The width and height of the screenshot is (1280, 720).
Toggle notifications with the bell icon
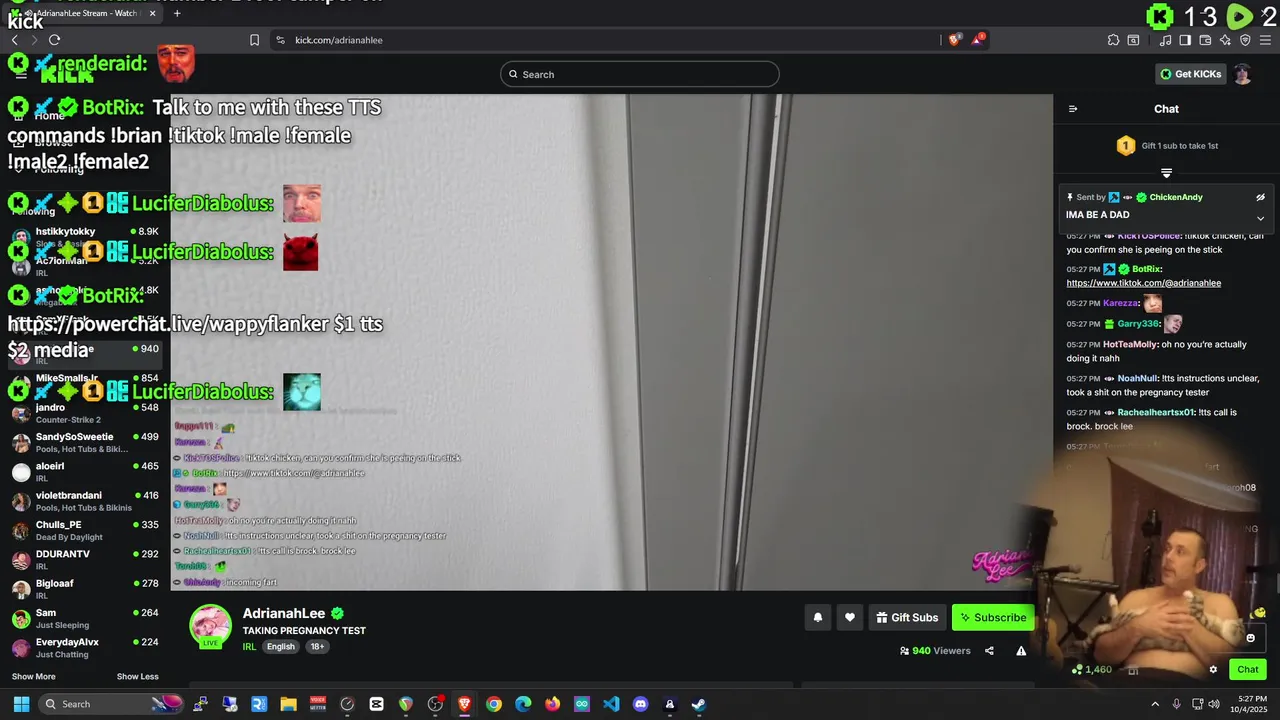(817, 618)
